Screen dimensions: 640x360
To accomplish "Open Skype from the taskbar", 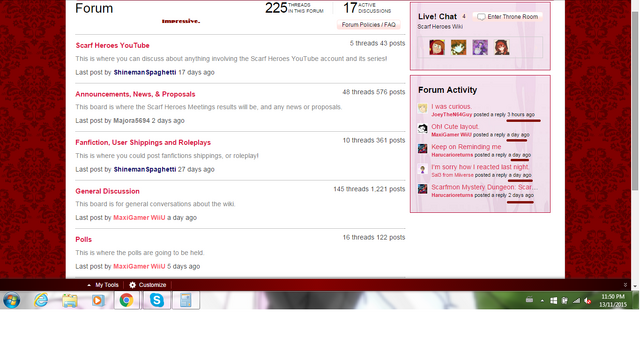I will point(157,300).
